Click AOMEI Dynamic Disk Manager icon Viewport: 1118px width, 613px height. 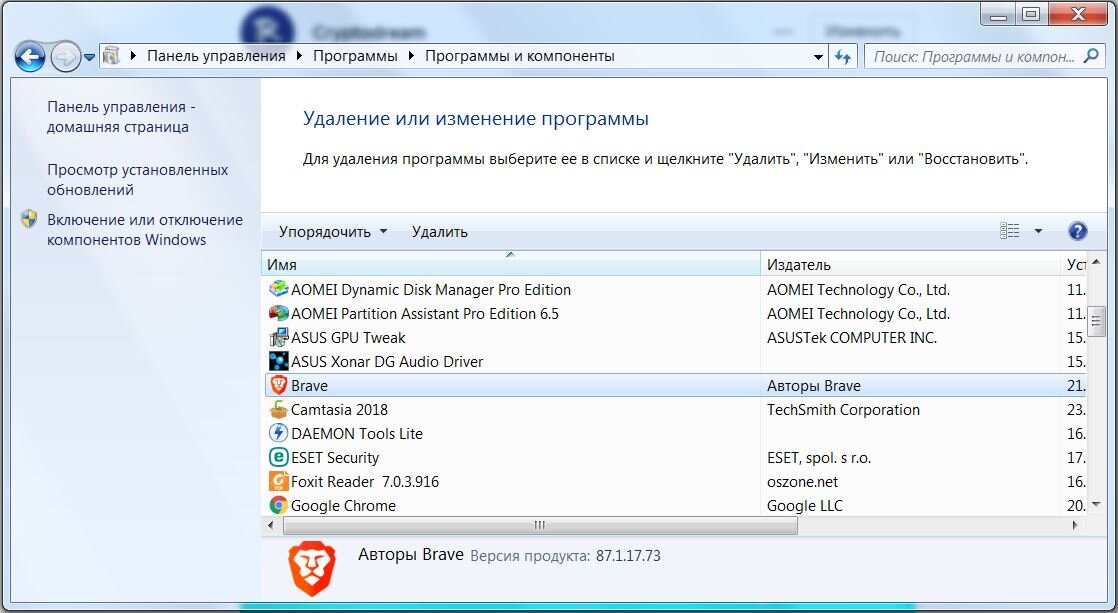pyautogui.click(x=278, y=289)
